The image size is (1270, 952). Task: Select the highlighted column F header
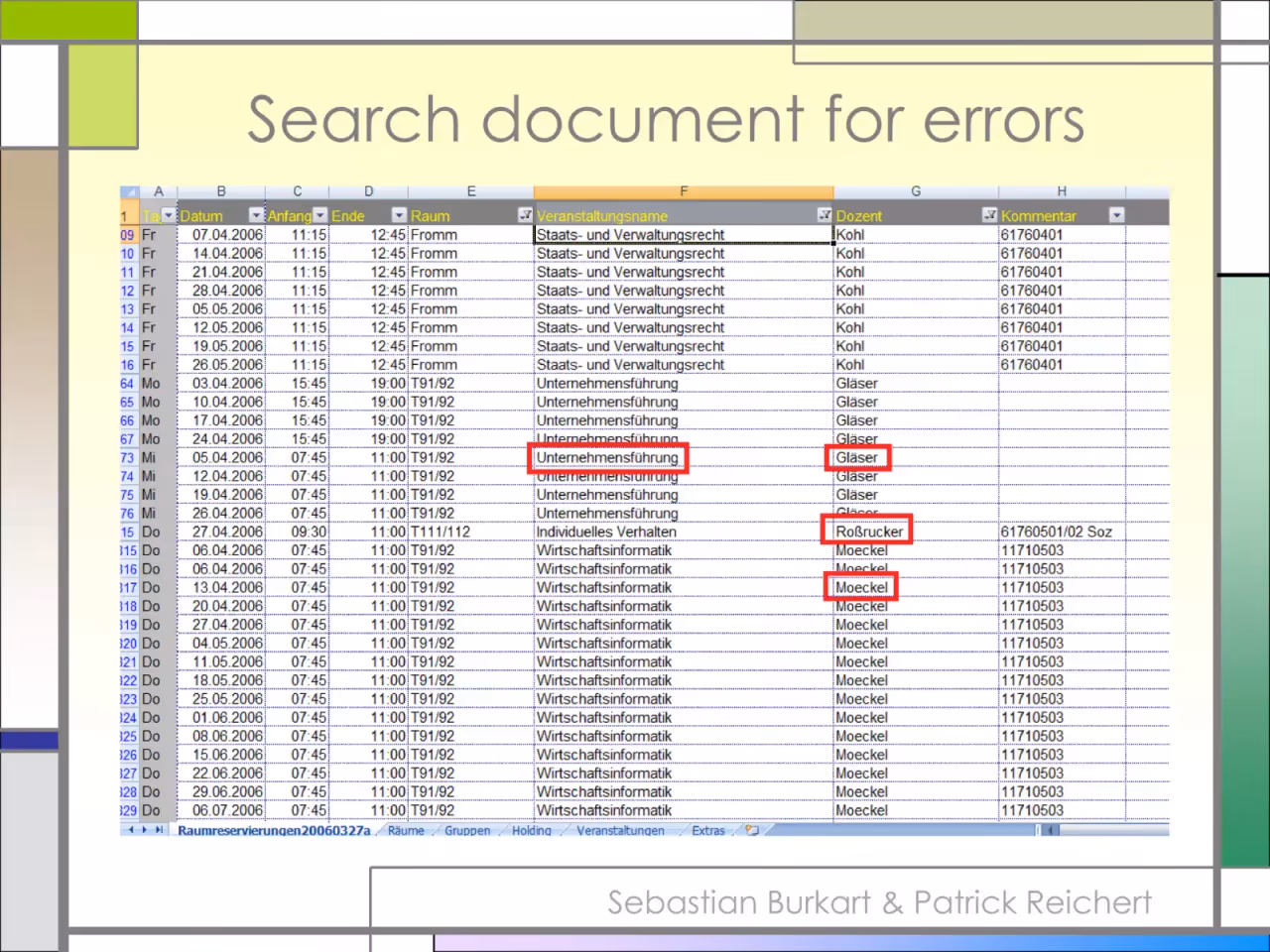coord(684,192)
